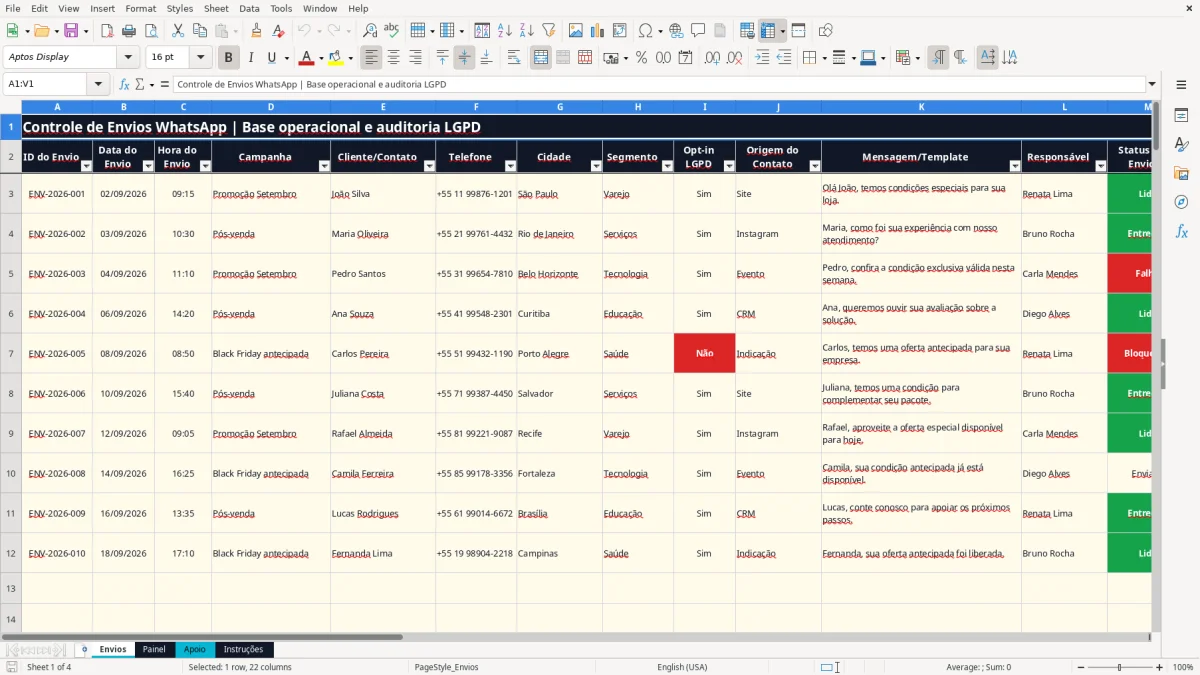Format as percent

point(641,58)
